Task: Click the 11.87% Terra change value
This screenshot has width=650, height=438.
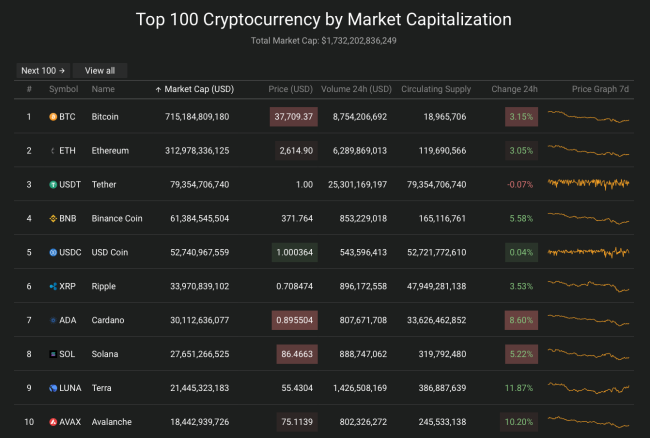Action: (519, 388)
